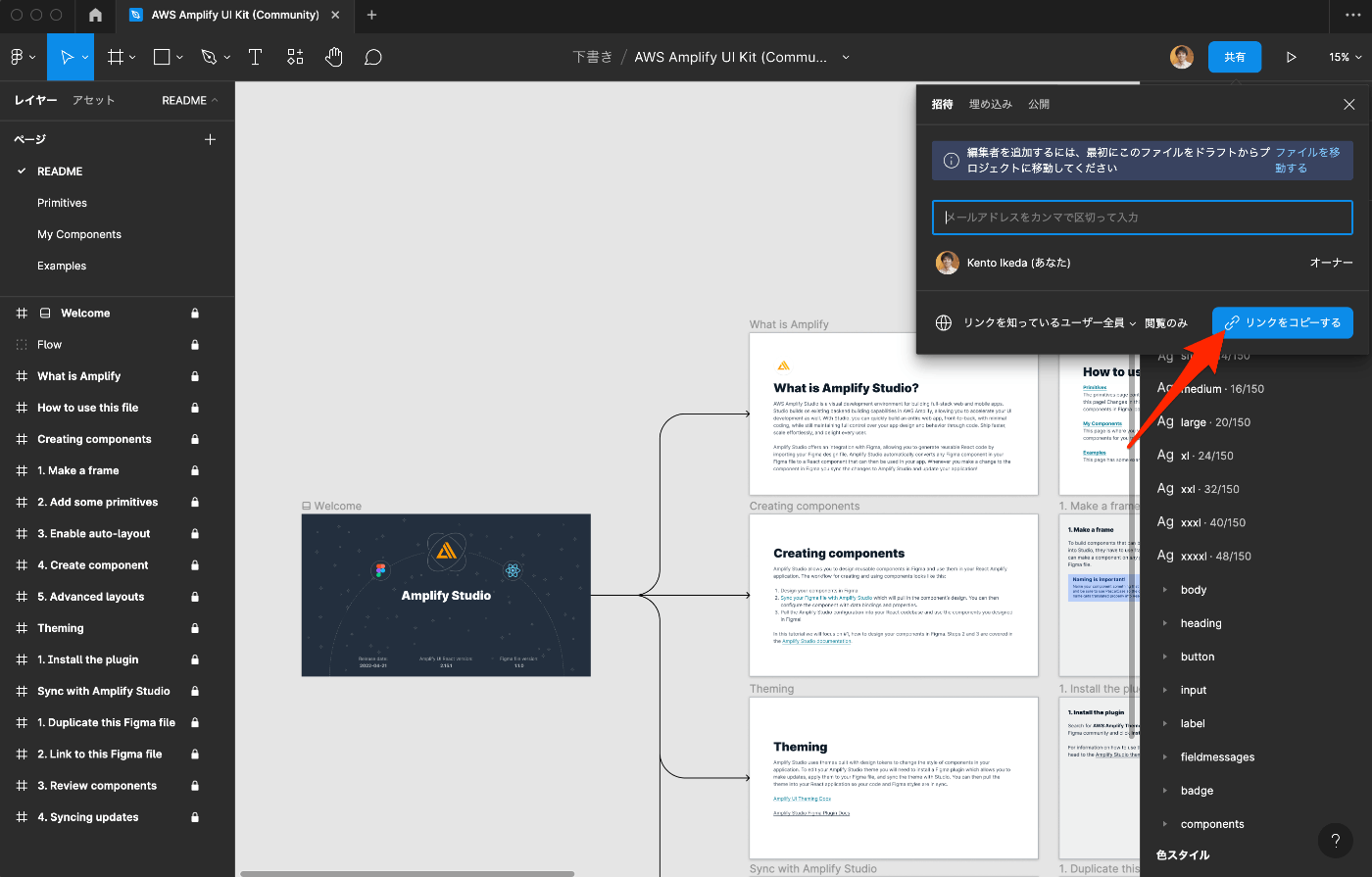The image size is (1372, 877).
Task: Switch to the アセット panel tab
Action: tap(93, 100)
